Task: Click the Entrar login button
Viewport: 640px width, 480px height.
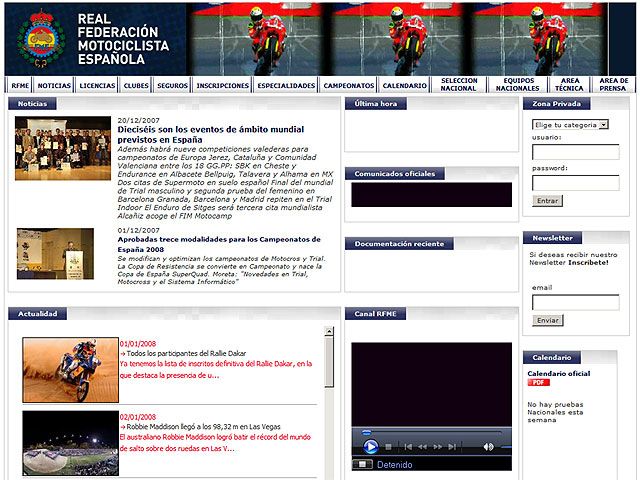Action: tap(547, 200)
